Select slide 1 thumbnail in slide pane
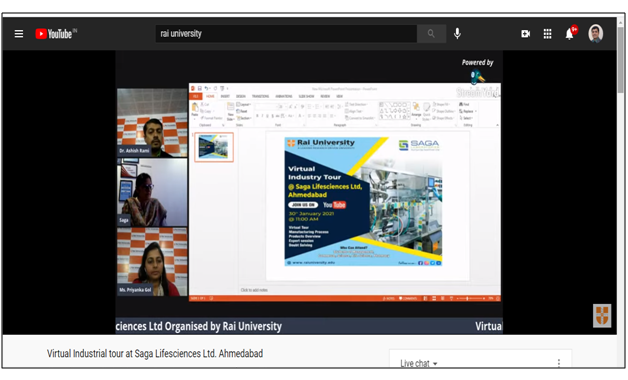This screenshot has width=628, height=380. [x=214, y=147]
